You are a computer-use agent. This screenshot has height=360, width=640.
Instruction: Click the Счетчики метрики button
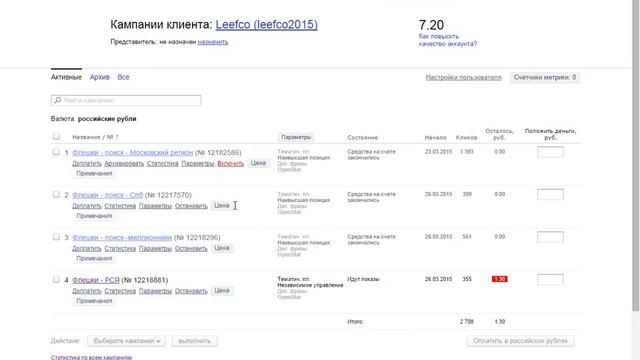545,78
